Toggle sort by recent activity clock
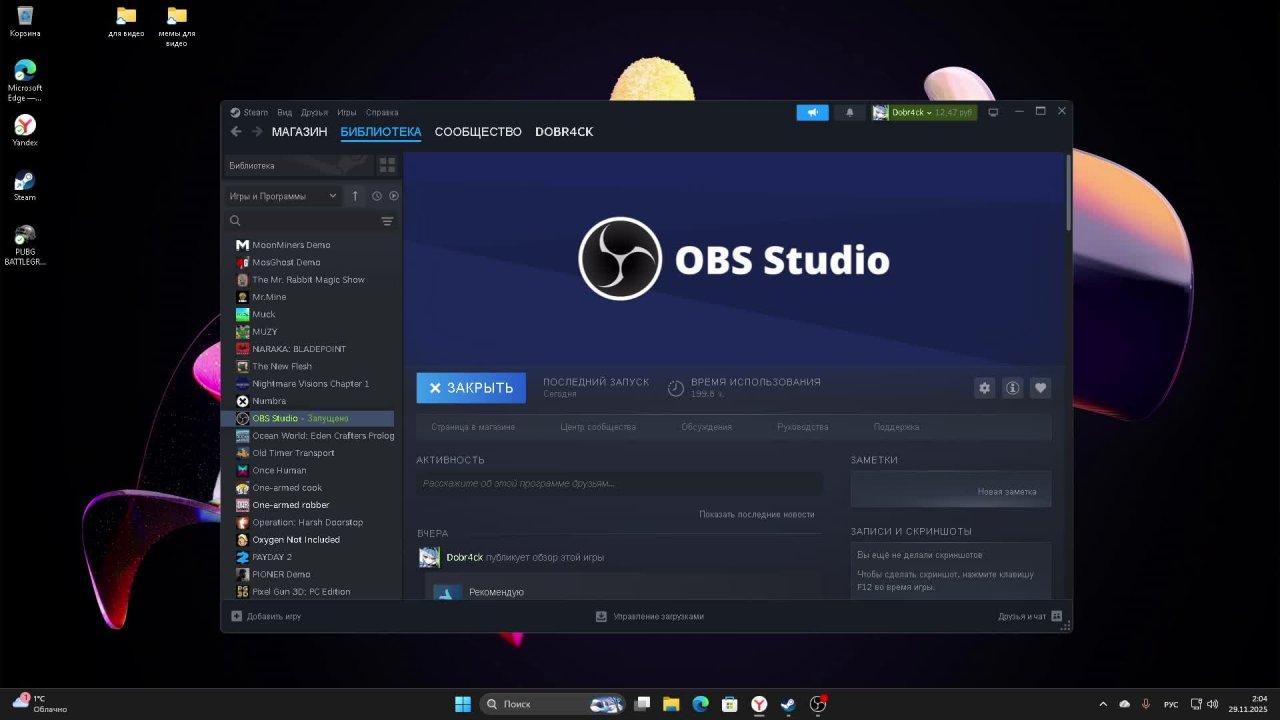1280x720 pixels. click(x=377, y=196)
